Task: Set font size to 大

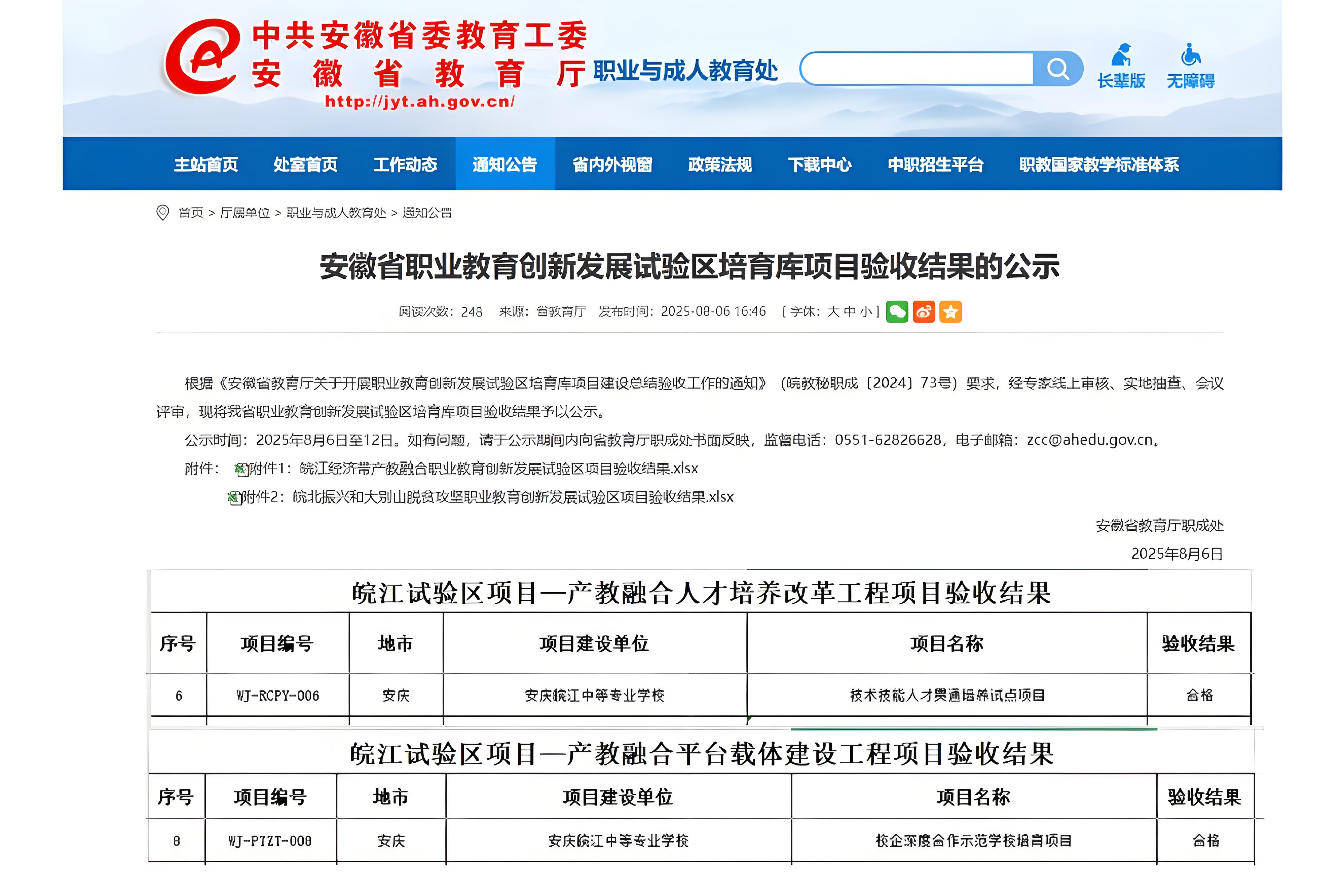Action: click(x=833, y=311)
